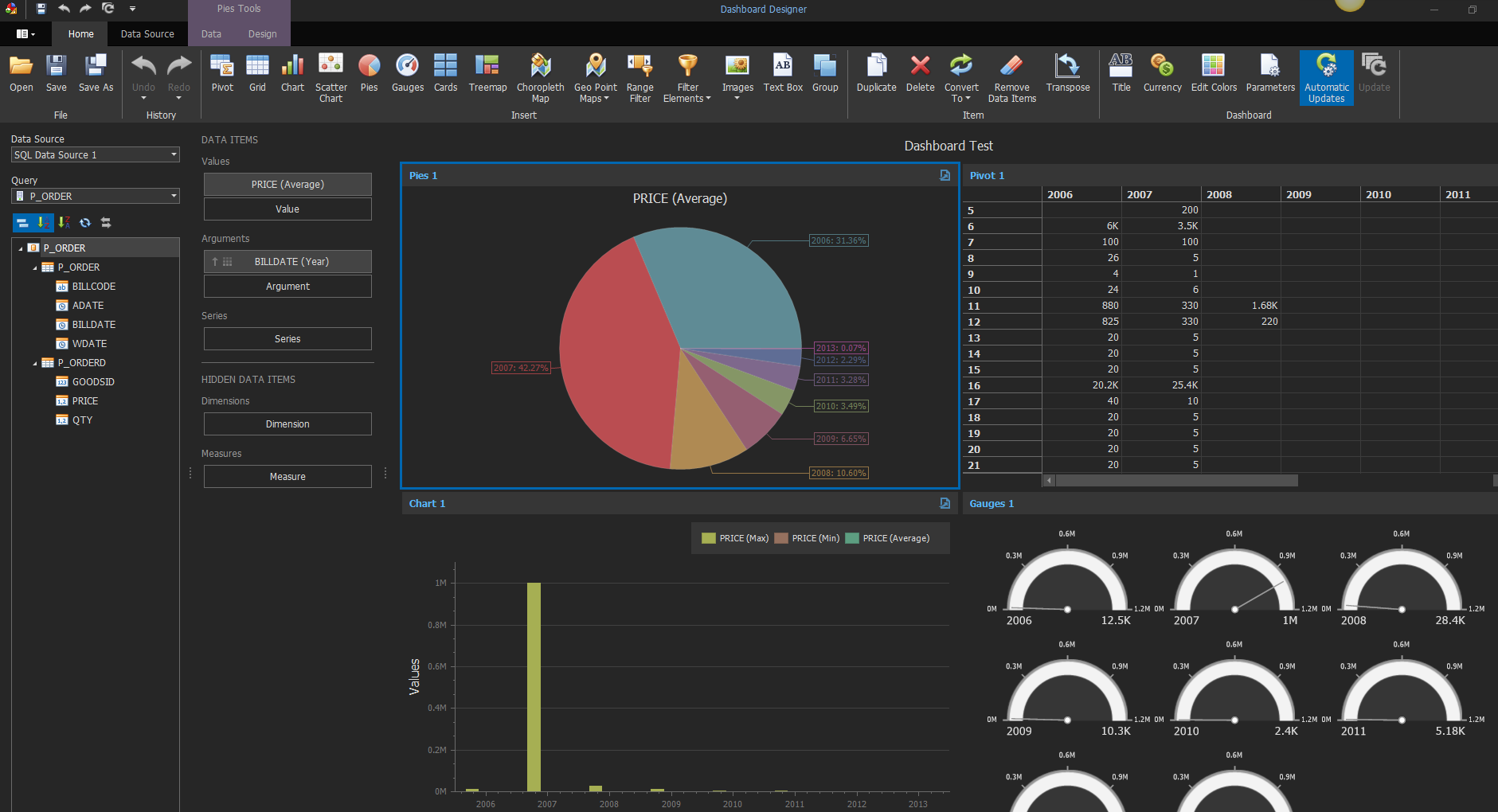
Task: Switch to the Data Source tab
Action: click(x=147, y=34)
